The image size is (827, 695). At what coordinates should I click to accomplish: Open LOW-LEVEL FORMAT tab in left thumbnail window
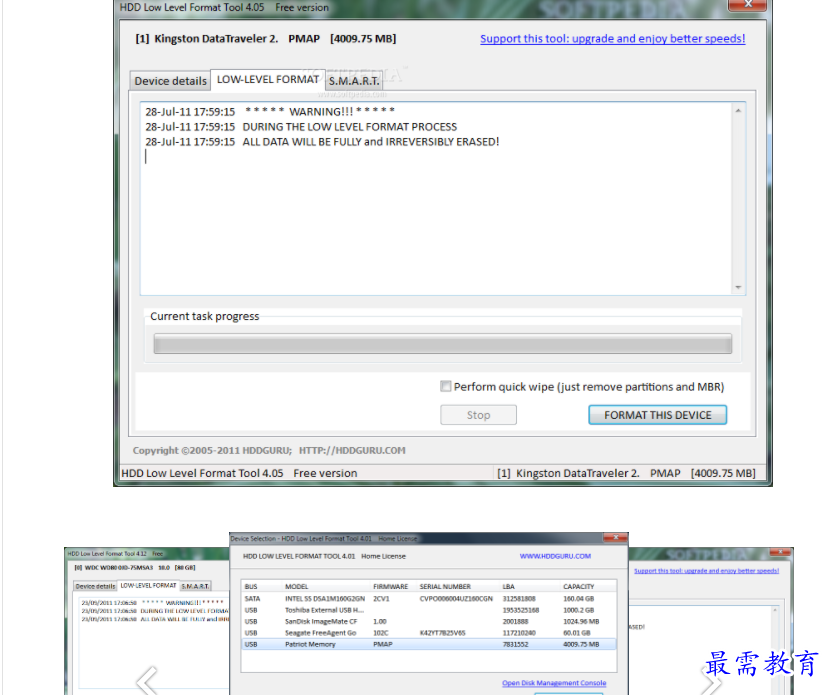[x=148, y=585]
